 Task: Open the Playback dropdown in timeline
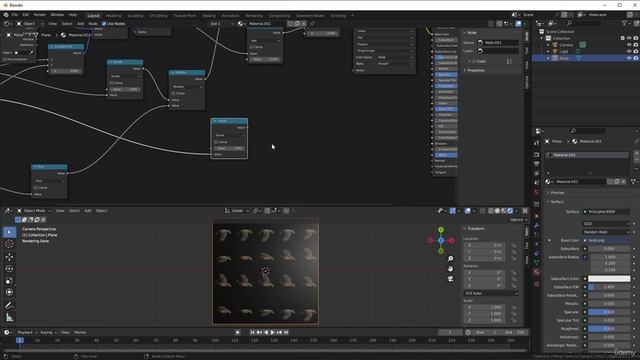click(x=27, y=332)
